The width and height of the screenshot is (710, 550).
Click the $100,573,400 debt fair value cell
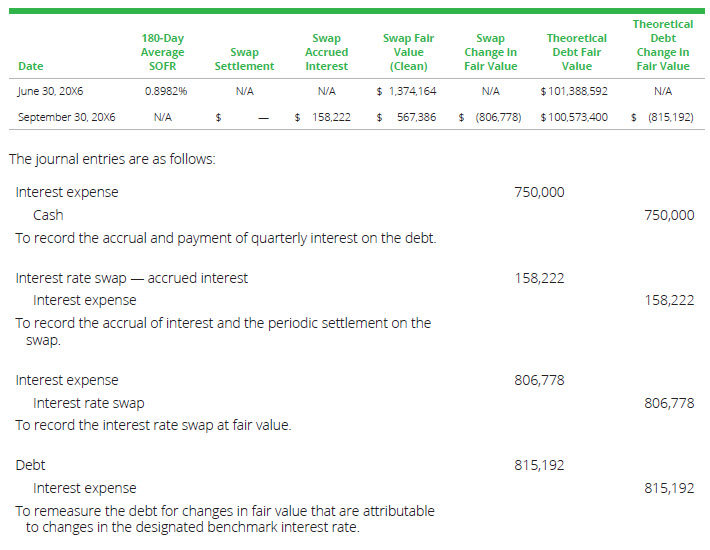pyautogui.click(x=574, y=117)
